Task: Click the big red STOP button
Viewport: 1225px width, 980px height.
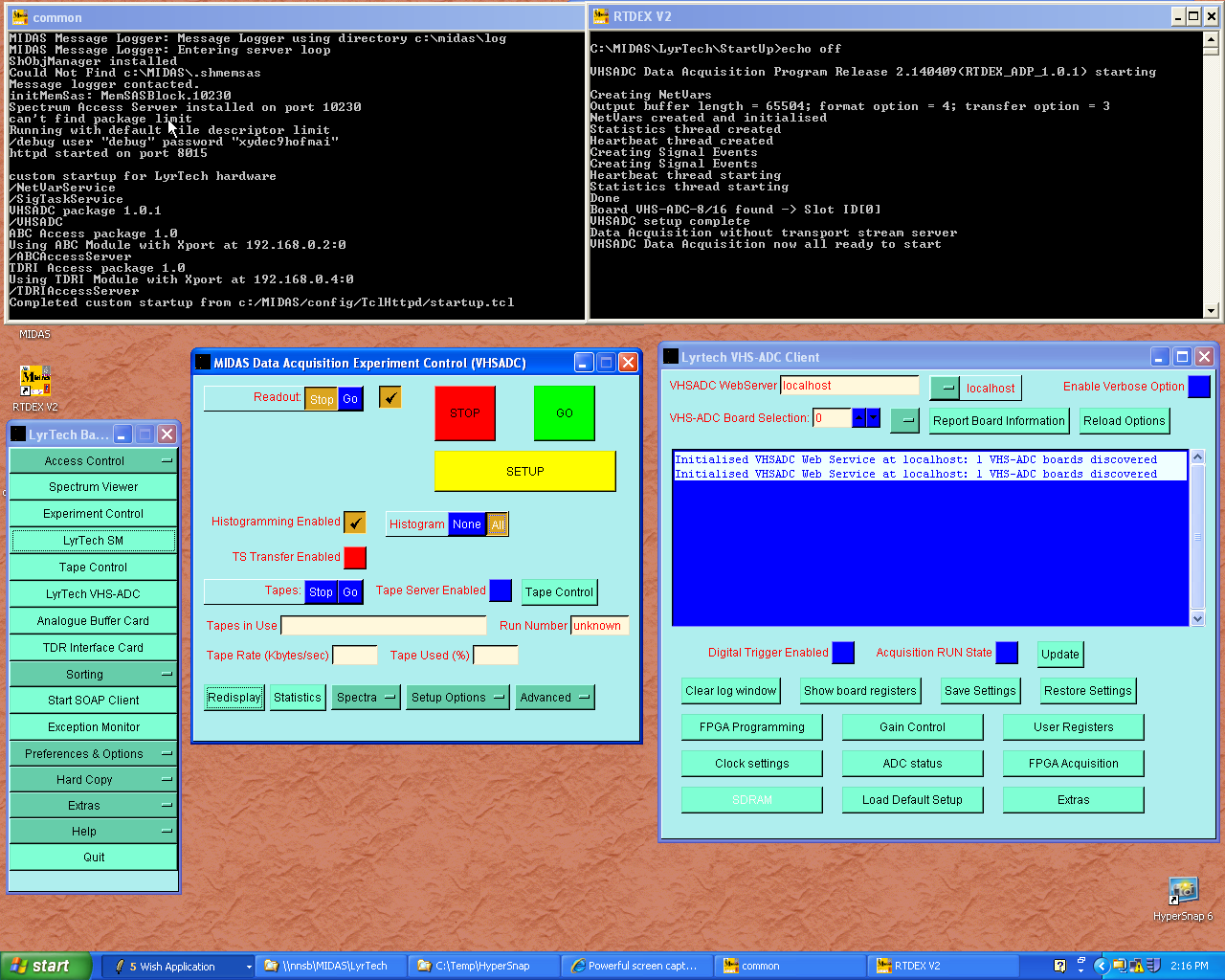Action: 465,413
